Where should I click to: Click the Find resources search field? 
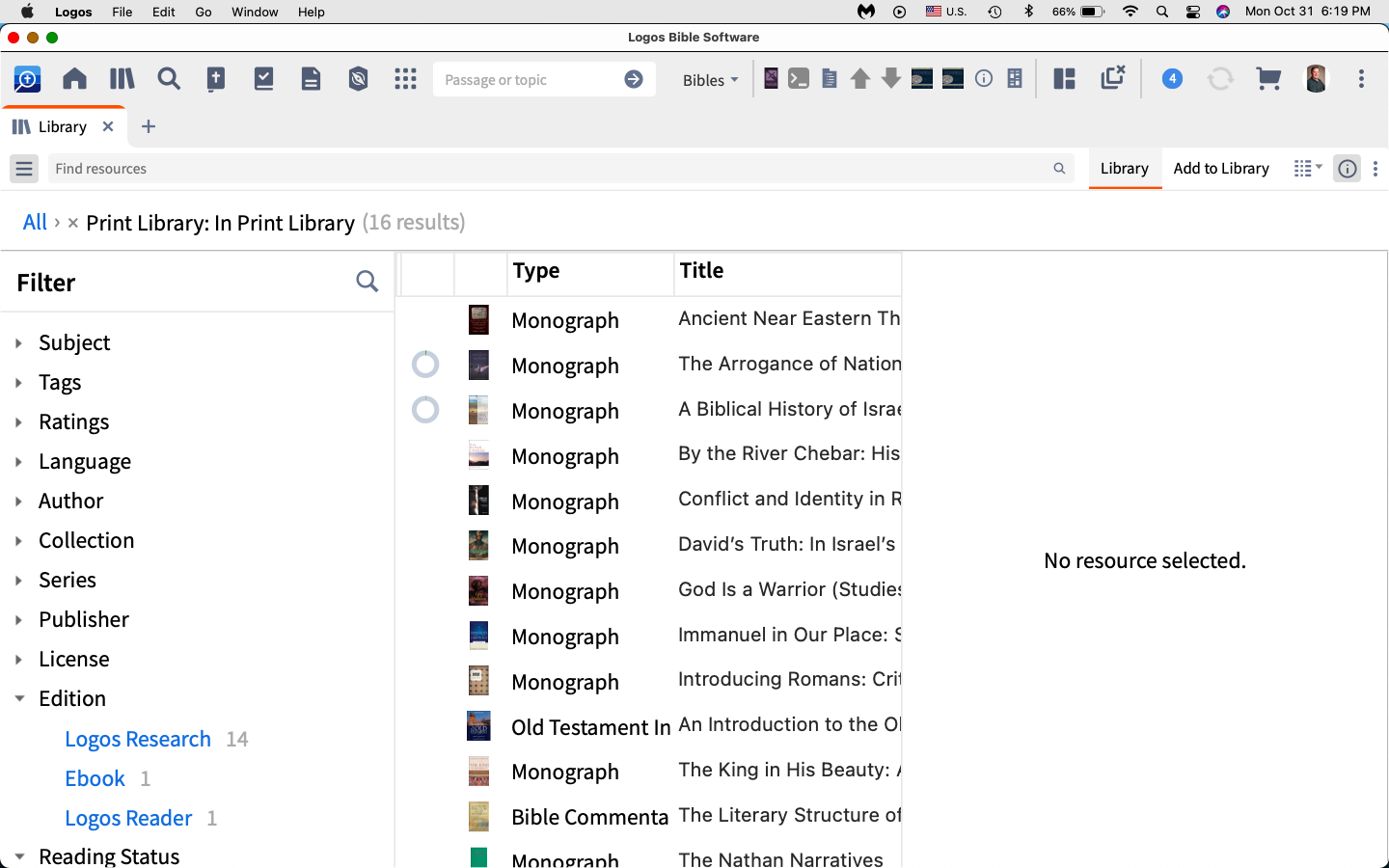coord(560,169)
